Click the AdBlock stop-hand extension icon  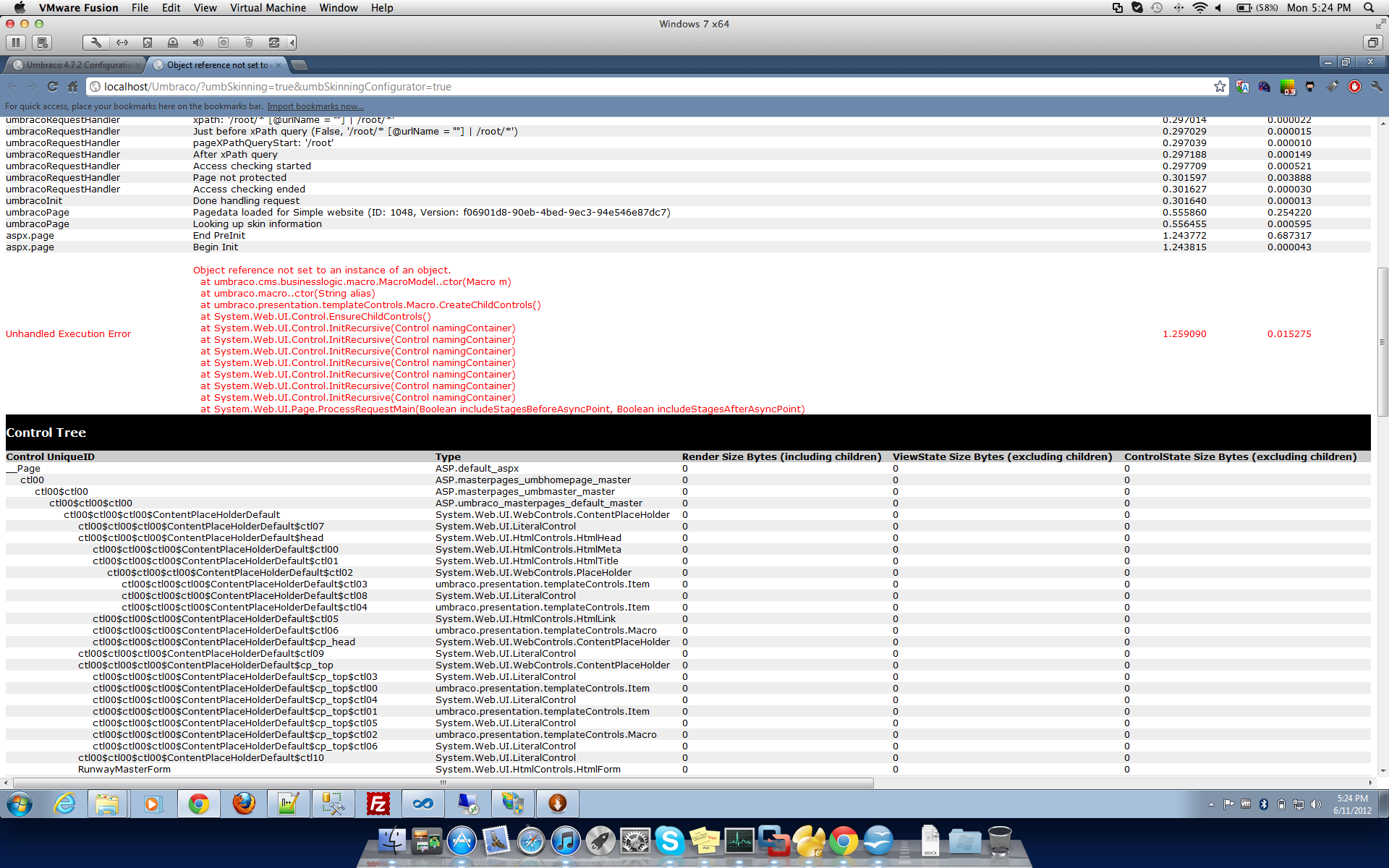tap(1354, 87)
